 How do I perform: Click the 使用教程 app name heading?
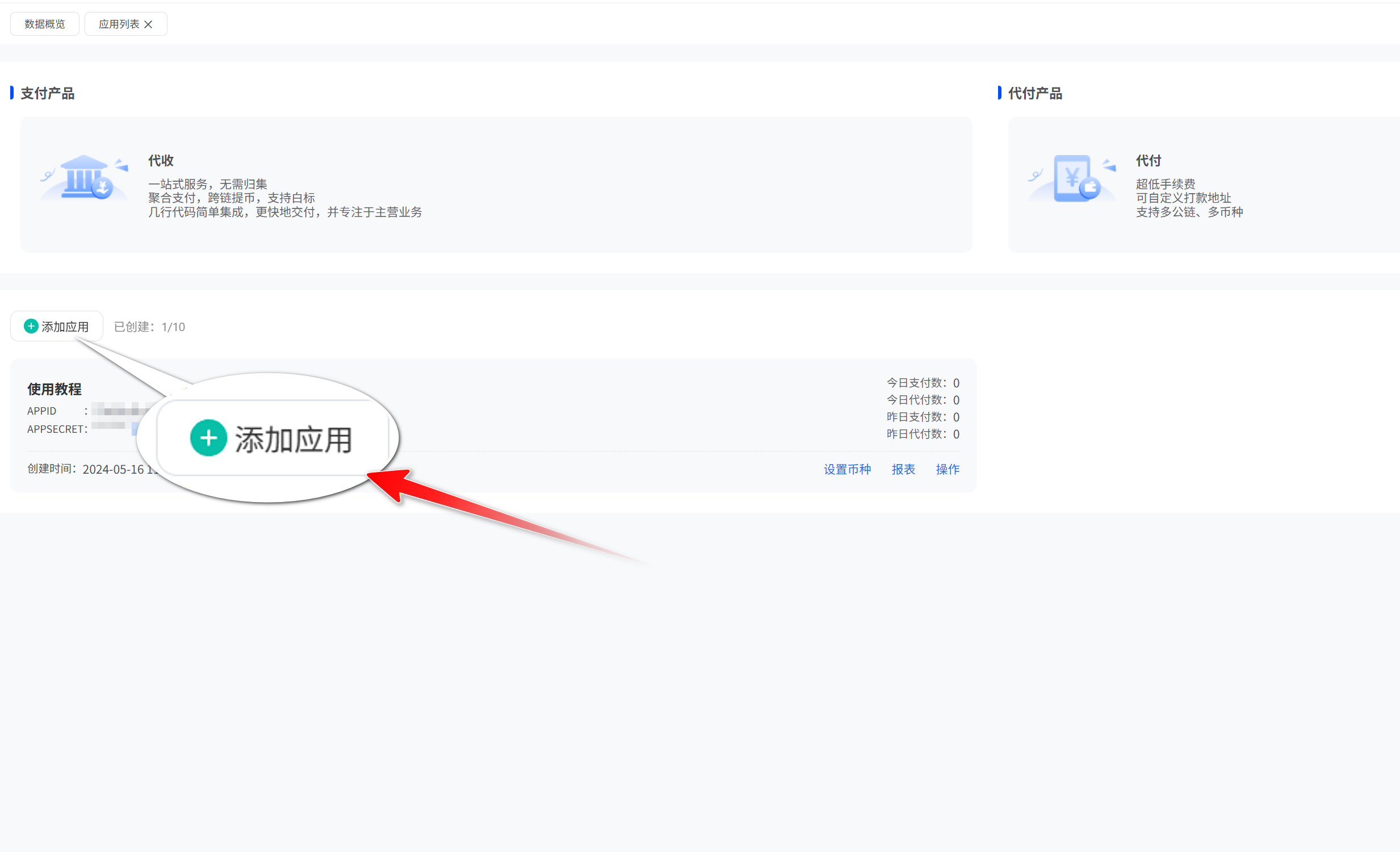55,389
